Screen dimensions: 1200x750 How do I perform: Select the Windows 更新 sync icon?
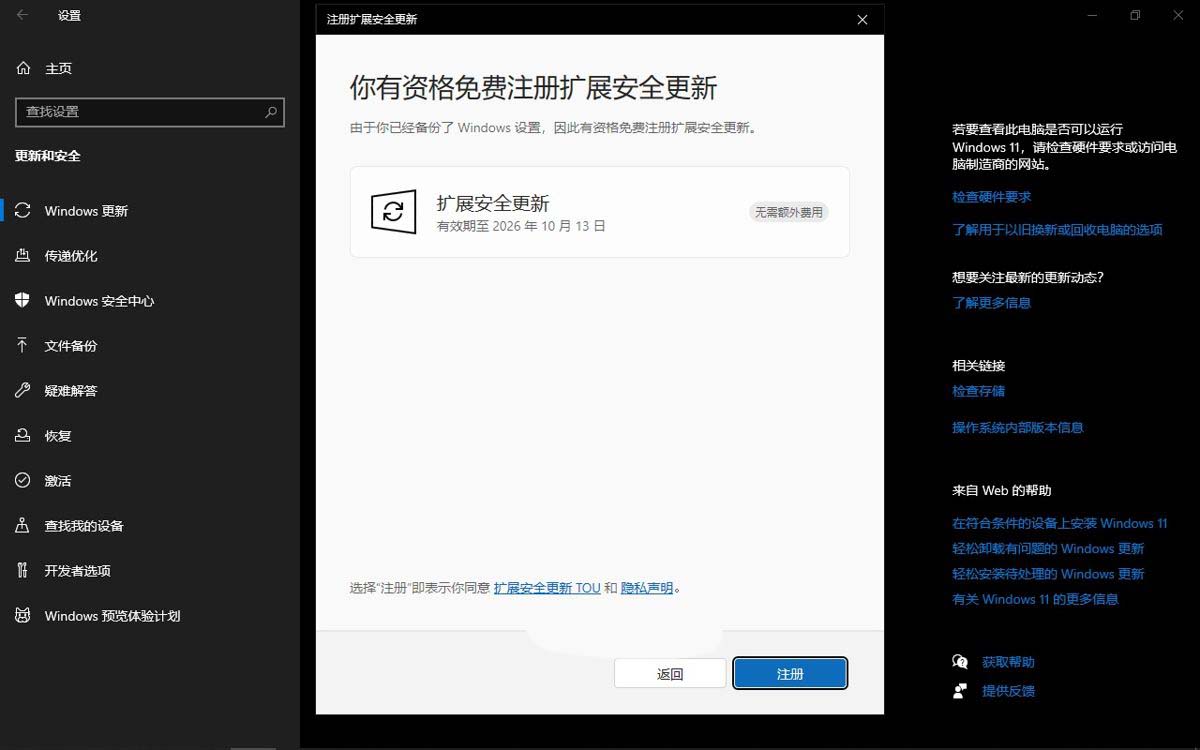click(x=23, y=211)
